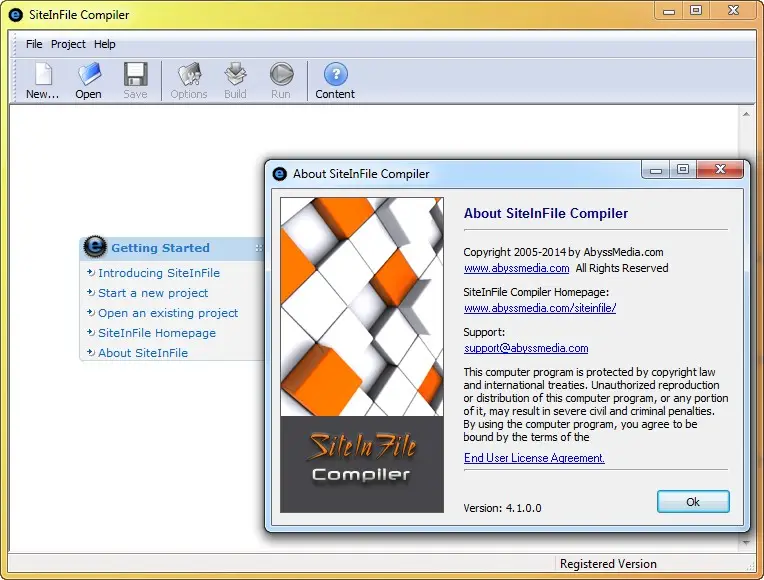
Task: Close the About SiteInFile Compiler dialog
Action: [720, 169]
